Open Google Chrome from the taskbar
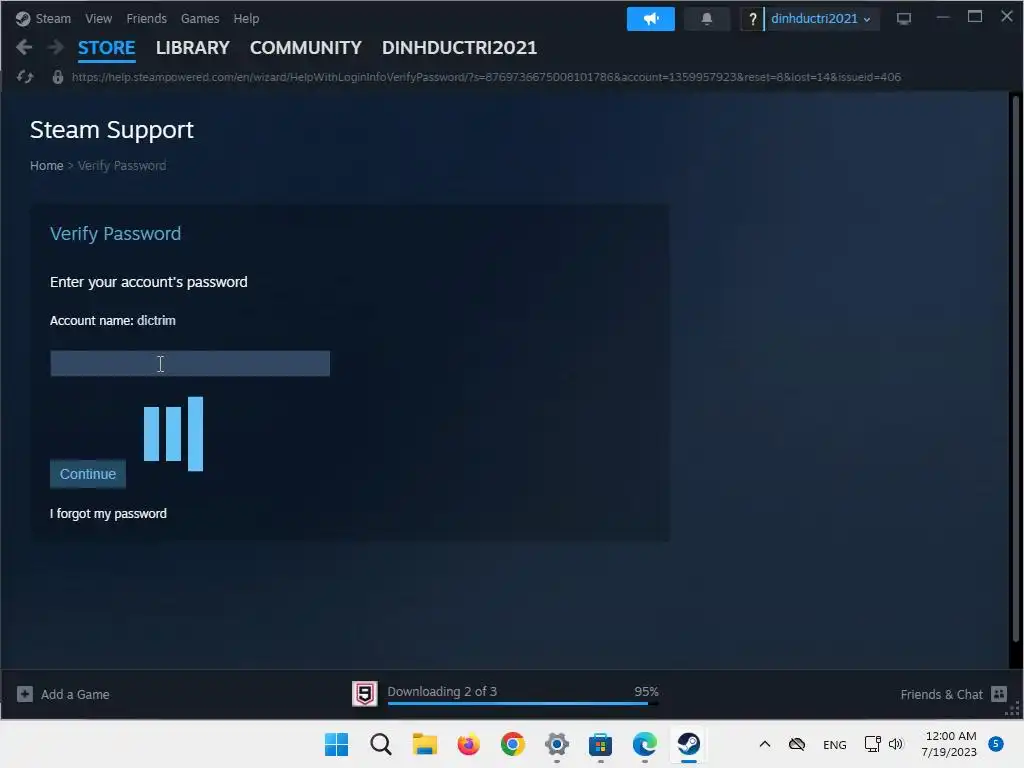 tap(513, 744)
